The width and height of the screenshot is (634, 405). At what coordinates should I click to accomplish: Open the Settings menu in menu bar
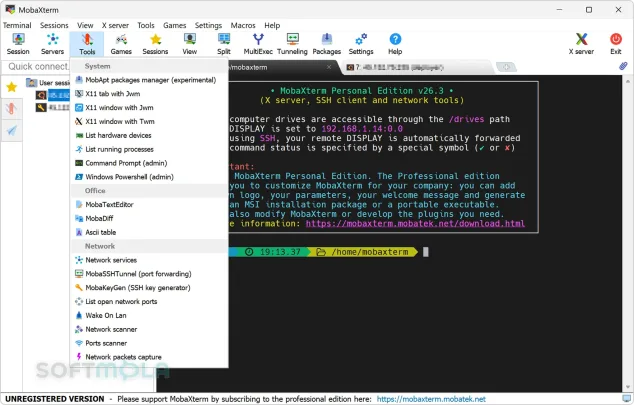[208, 25]
